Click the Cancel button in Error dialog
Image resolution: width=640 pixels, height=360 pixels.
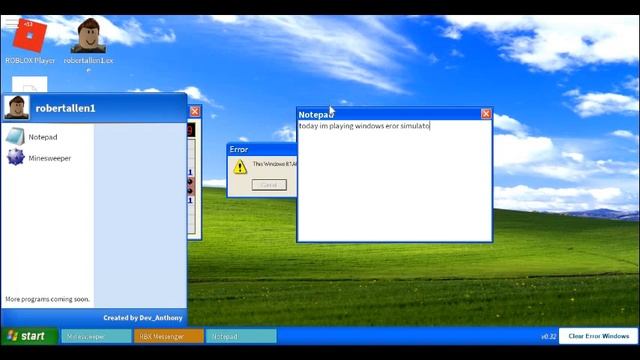click(269, 185)
